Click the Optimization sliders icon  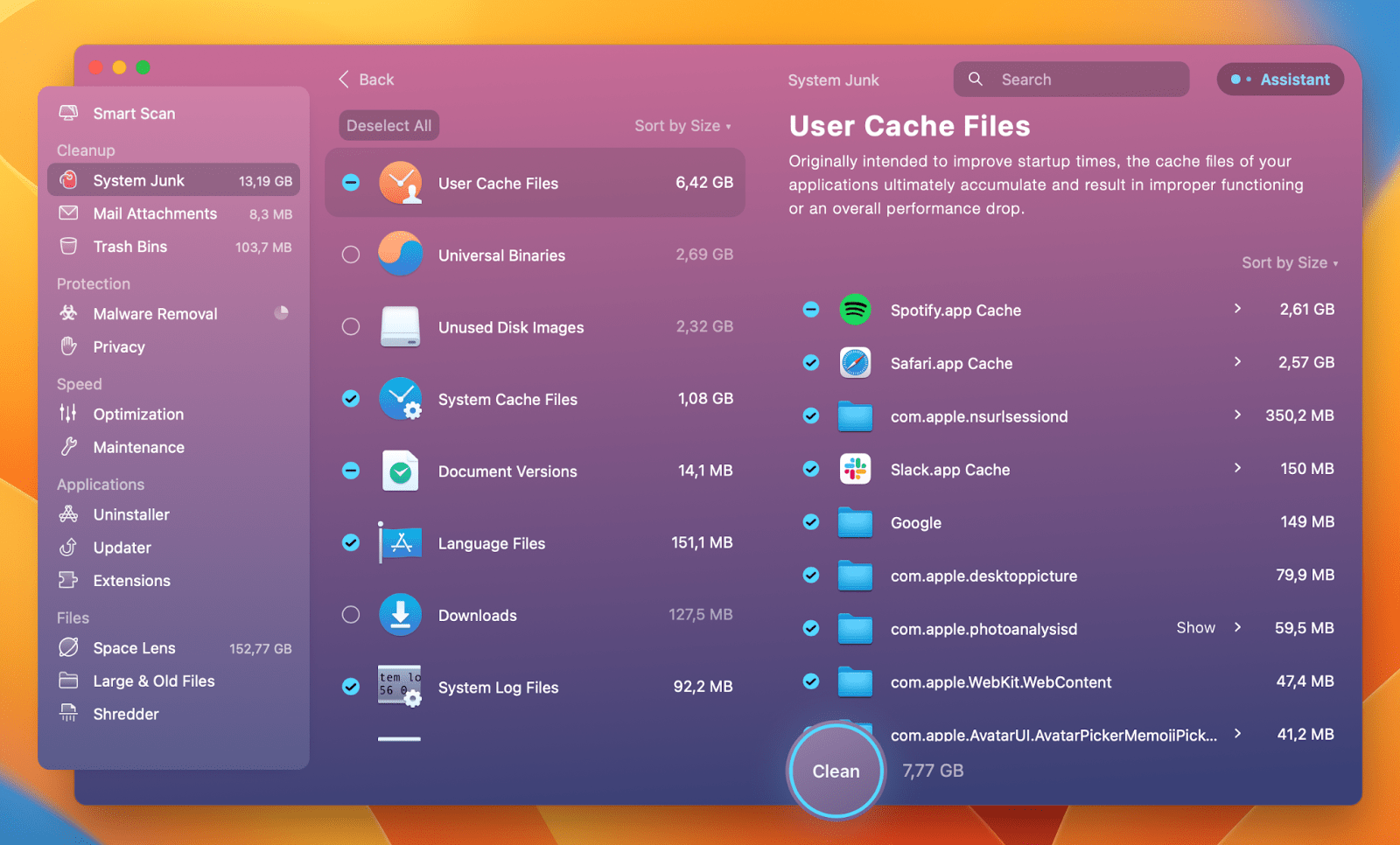click(x=68, y=414)
